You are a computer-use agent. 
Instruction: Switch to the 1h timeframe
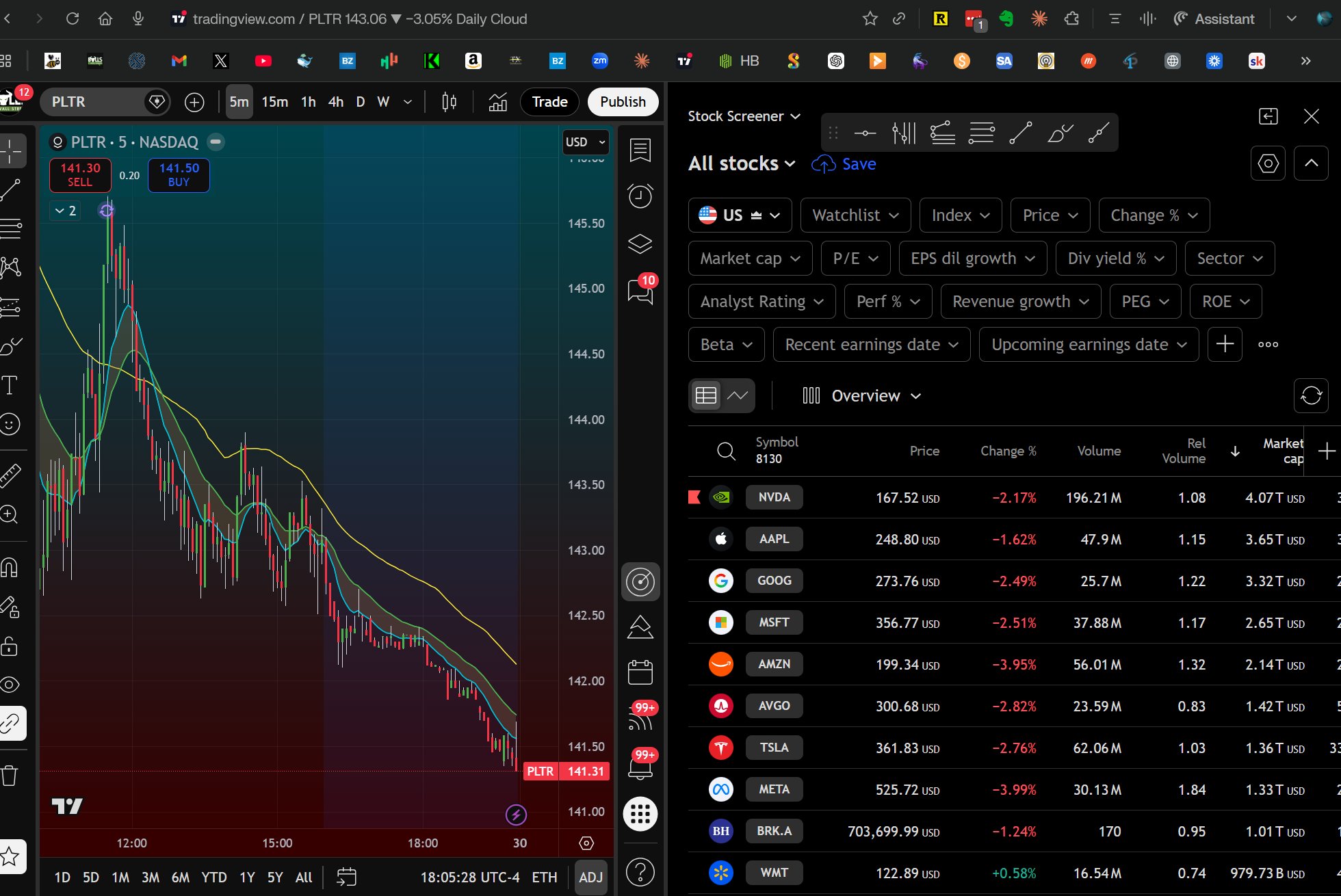point(307,101)
